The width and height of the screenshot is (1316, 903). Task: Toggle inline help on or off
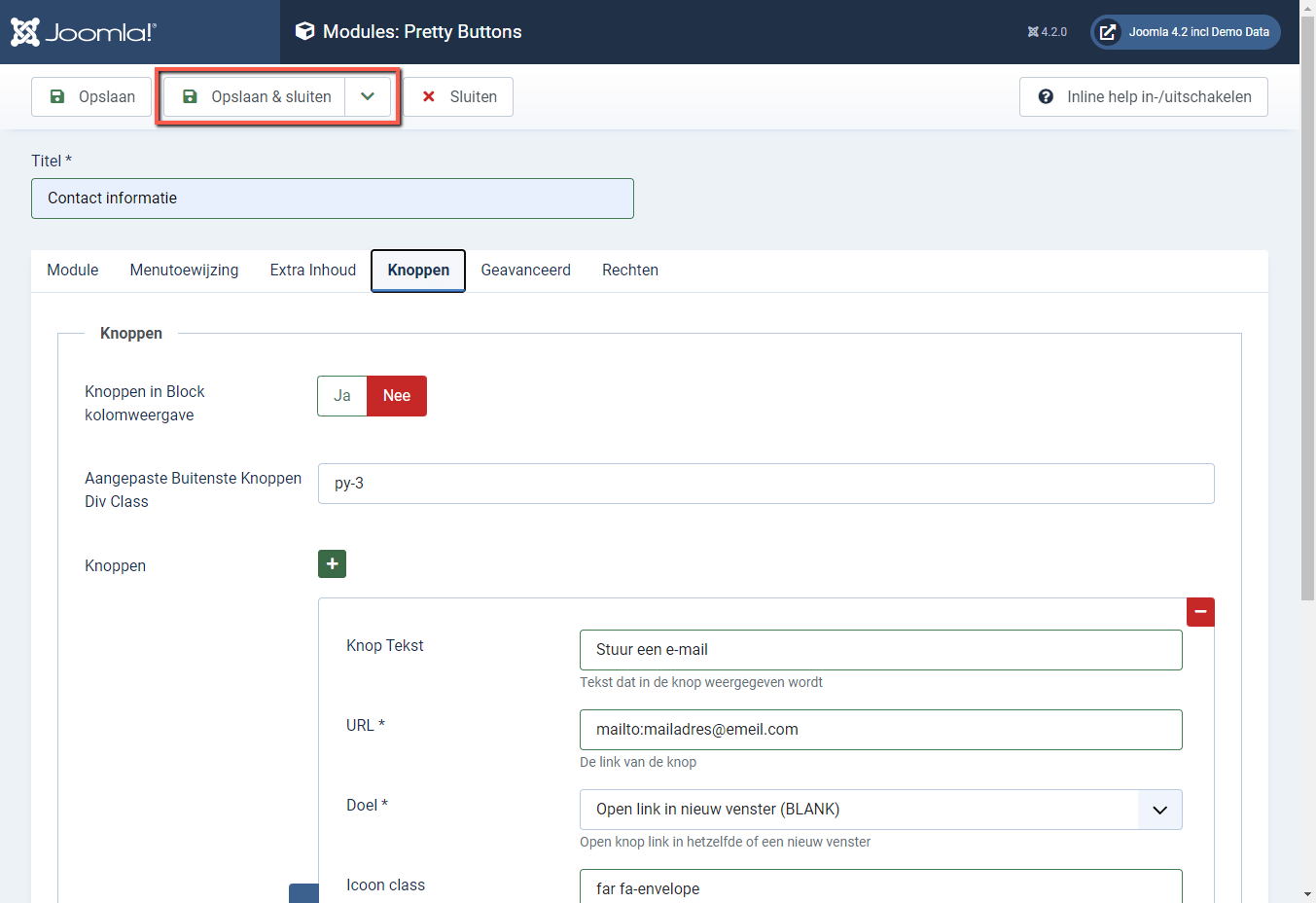[1143, 96]
